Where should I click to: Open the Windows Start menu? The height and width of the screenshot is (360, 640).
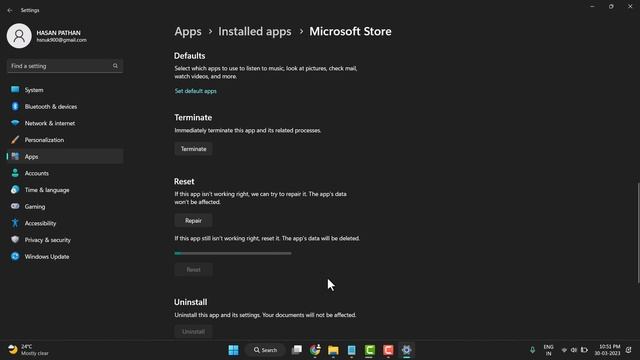(233, 350)
